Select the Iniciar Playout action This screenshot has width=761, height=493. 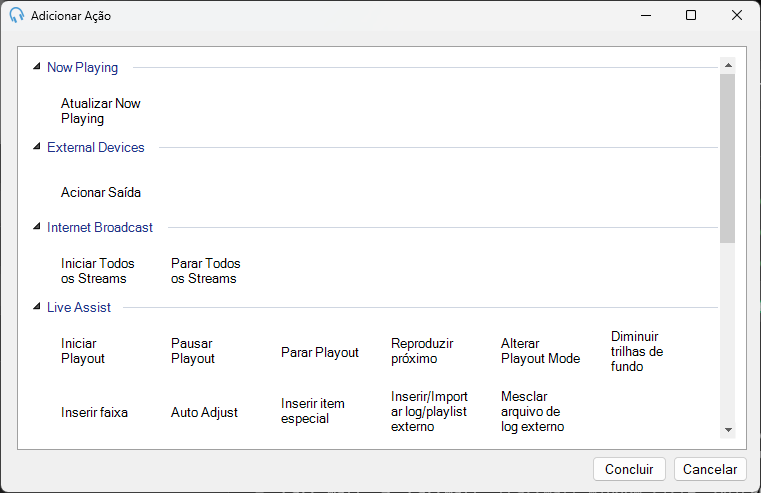point(83,351)
